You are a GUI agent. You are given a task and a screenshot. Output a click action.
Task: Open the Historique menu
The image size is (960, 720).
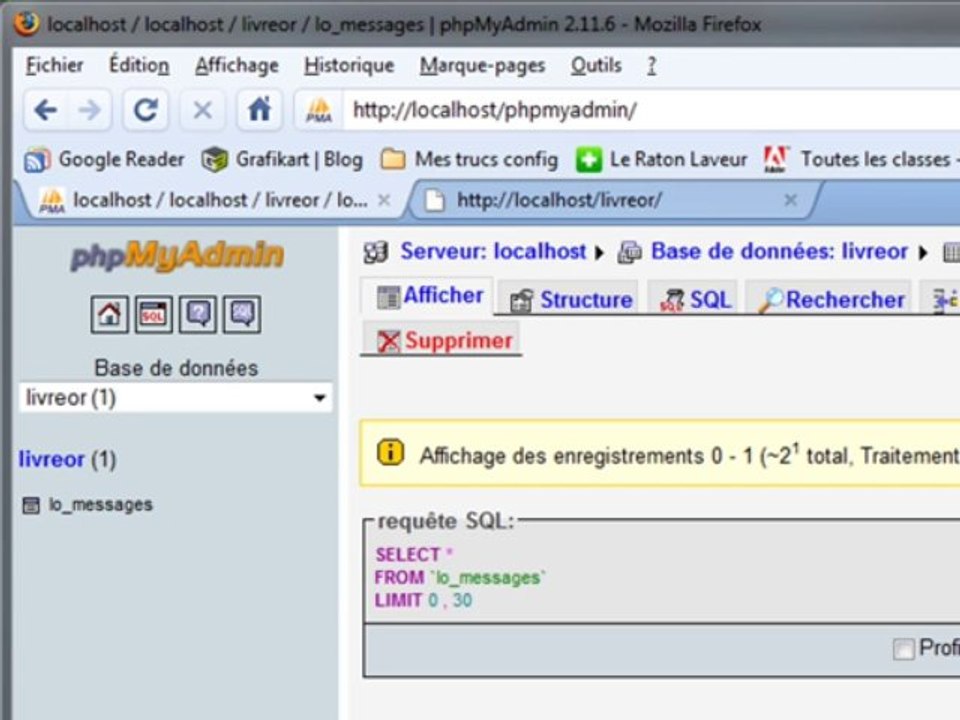coord(349,65)
